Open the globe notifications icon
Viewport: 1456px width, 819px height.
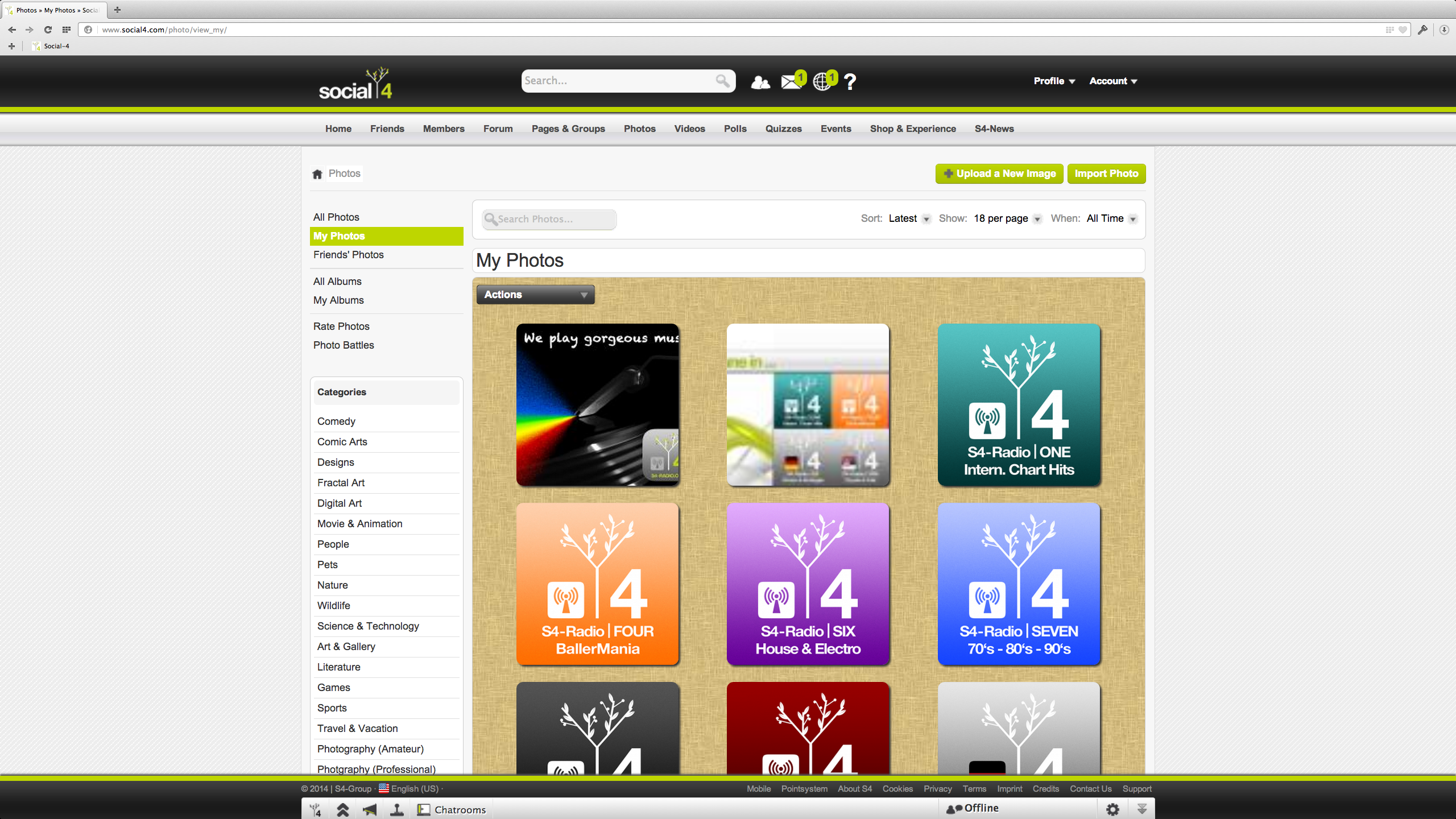823,81
